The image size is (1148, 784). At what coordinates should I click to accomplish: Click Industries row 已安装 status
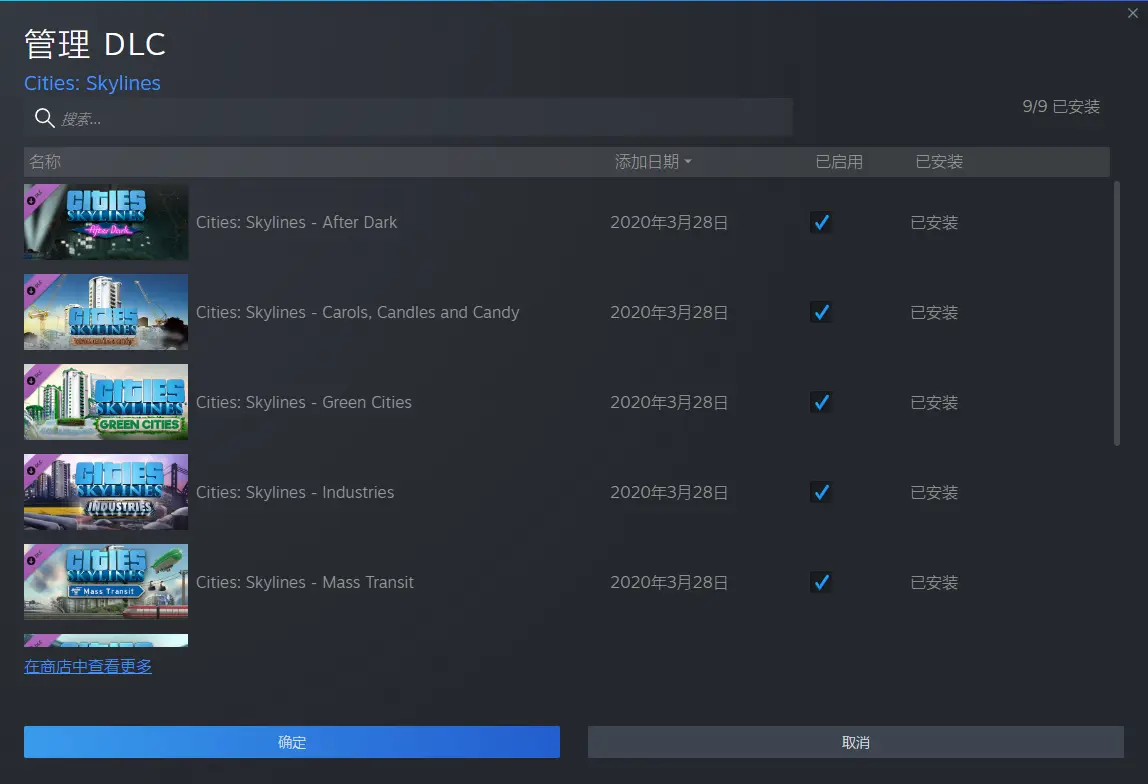(x=933, y=492)
